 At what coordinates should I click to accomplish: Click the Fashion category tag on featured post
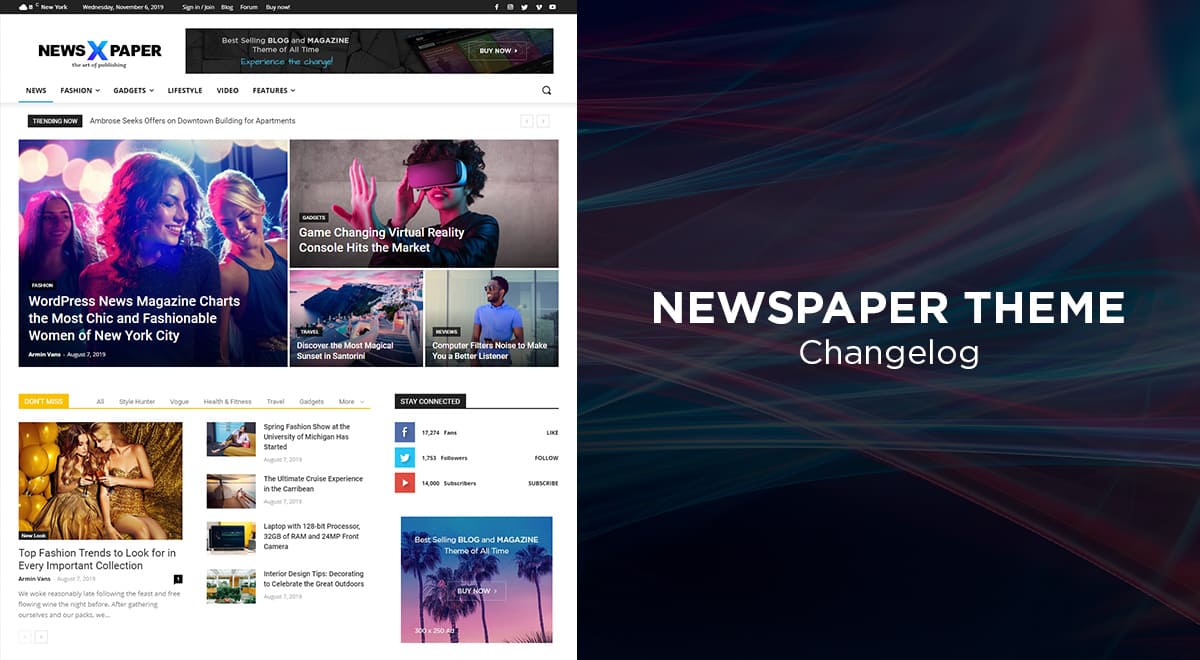point(42,285)
